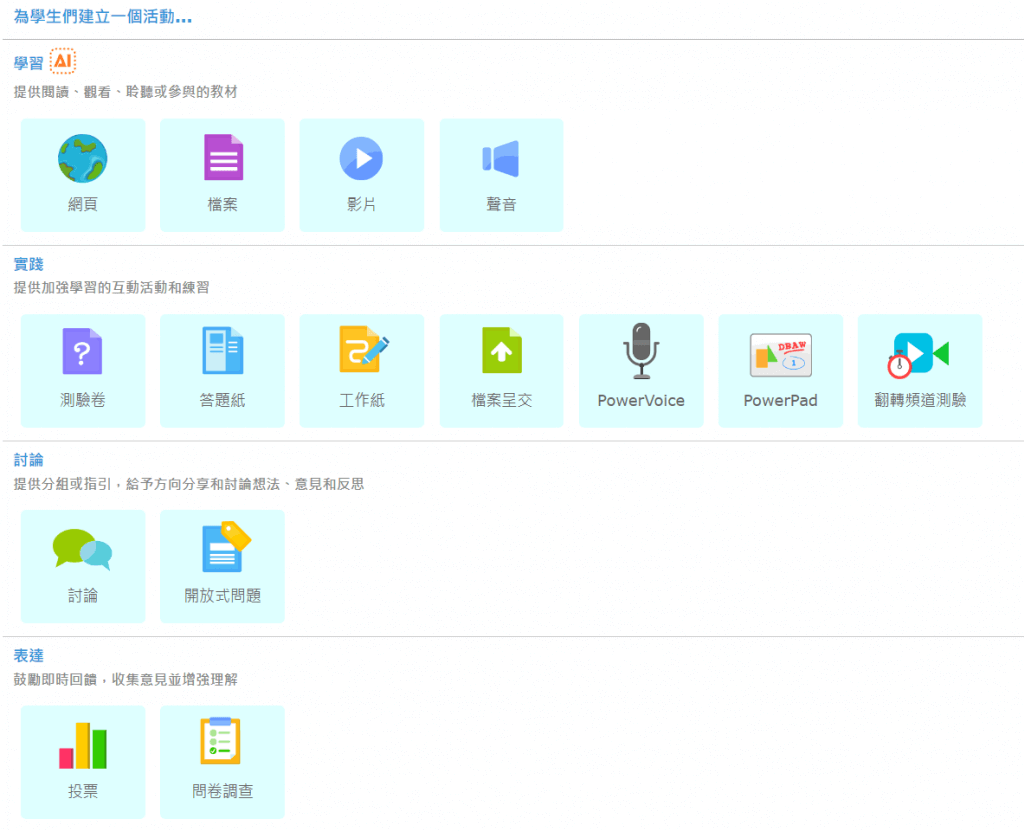Open the 工作紙 worksheet activity
This screenshot has height=831, width=1024.
[361, 370]
